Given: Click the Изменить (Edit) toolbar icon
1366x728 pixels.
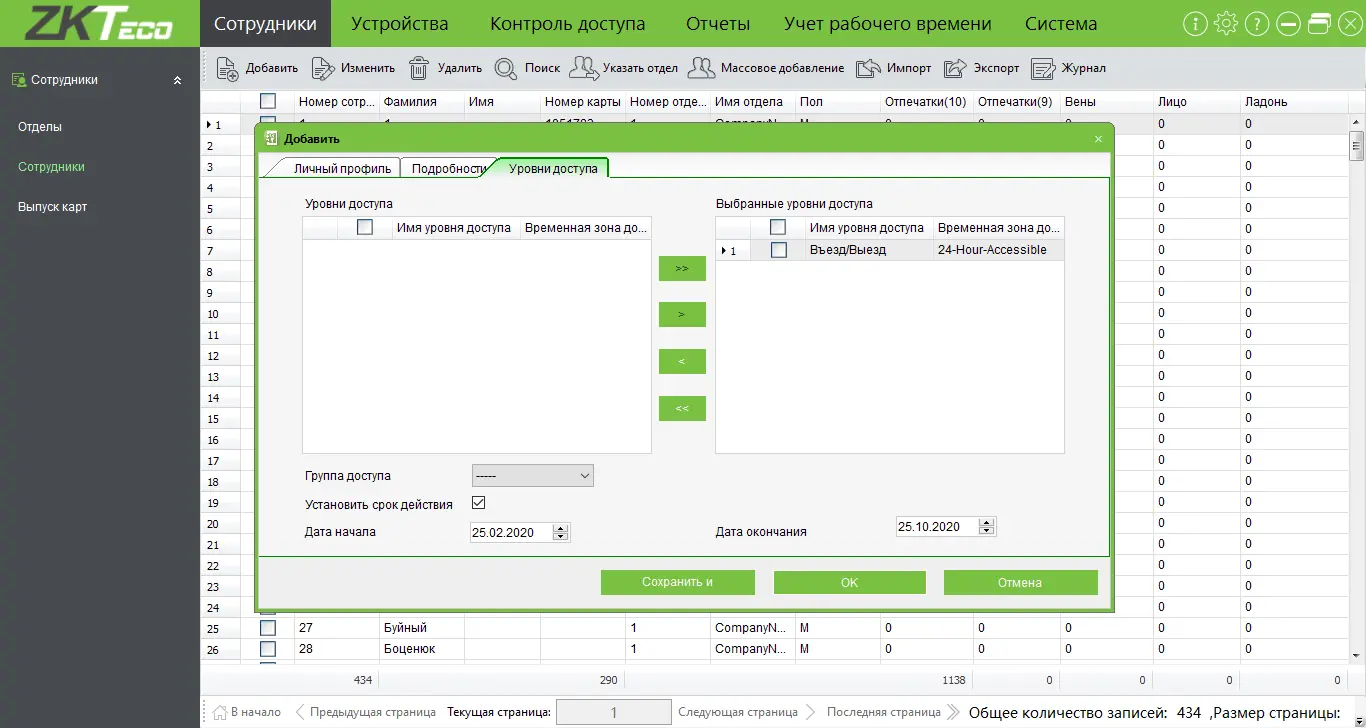Looking at the screenshot, I should coord(322,68).
